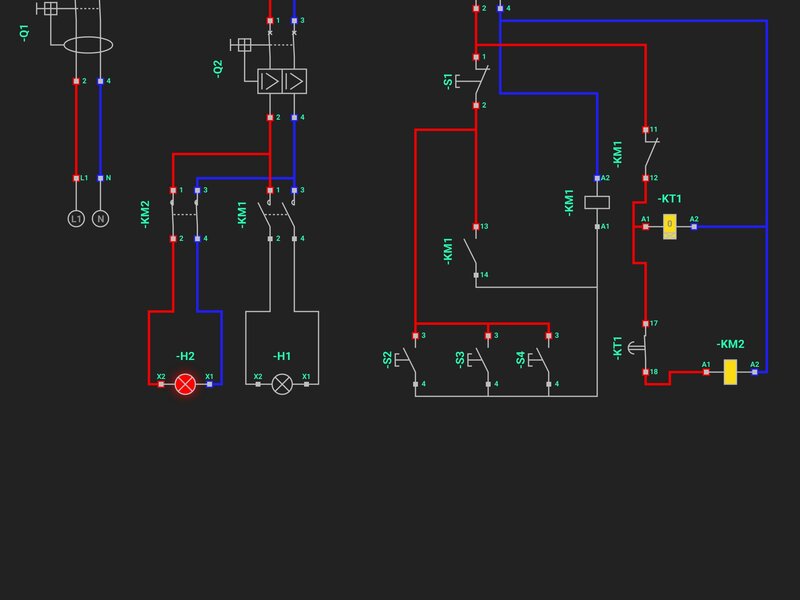The height and width of the screenshot is (600, 800).
Task: Click the Q1 residual current oval symbol
Action: coord(88,45)
